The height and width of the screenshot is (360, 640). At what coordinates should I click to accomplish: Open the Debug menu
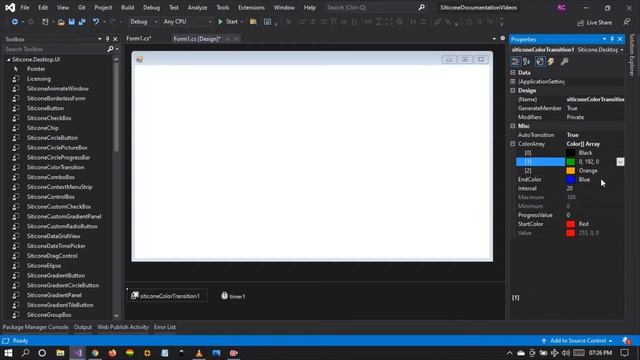point(151,7)
